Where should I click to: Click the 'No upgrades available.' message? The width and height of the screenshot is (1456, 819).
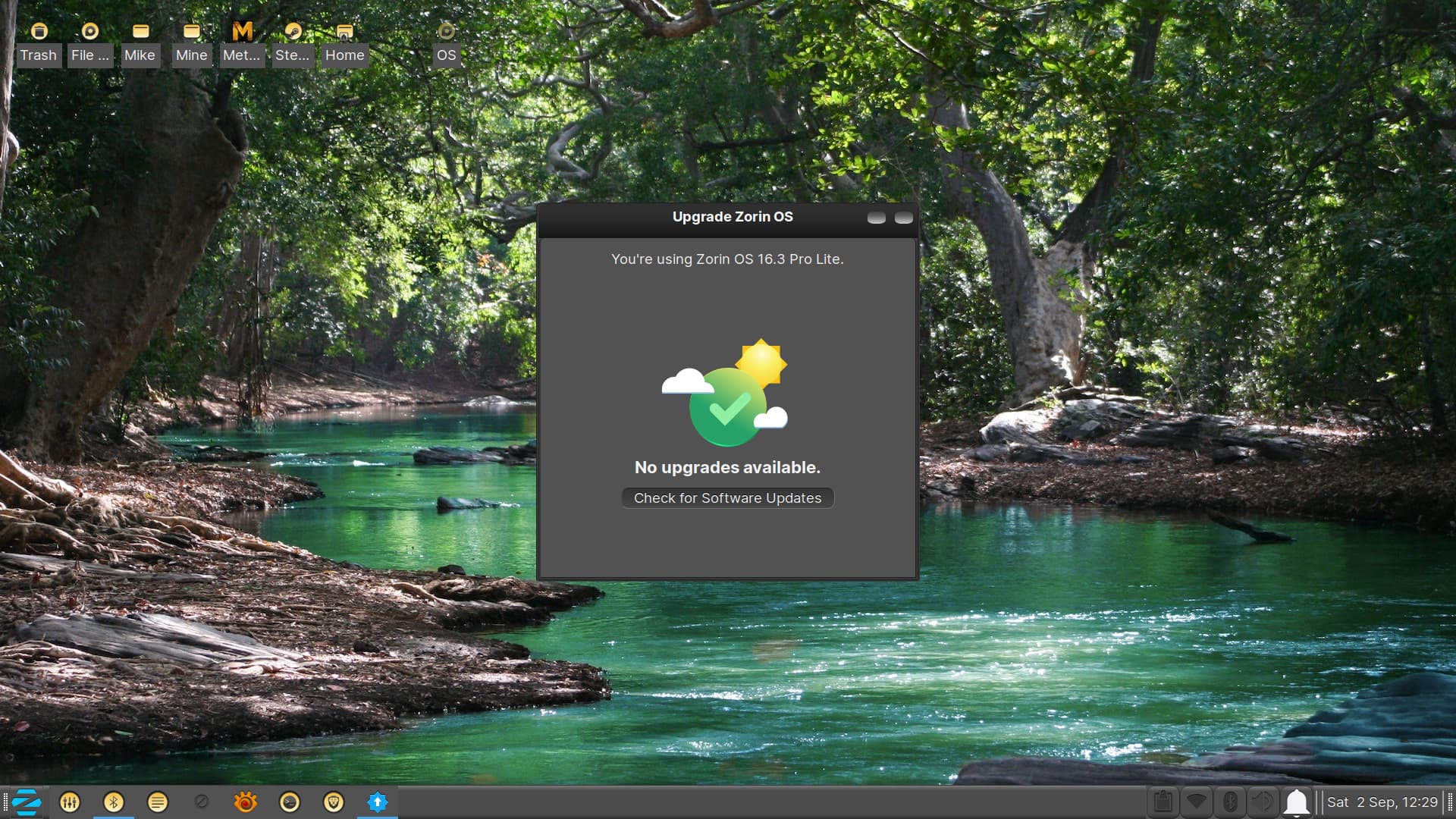pos(728,467)
